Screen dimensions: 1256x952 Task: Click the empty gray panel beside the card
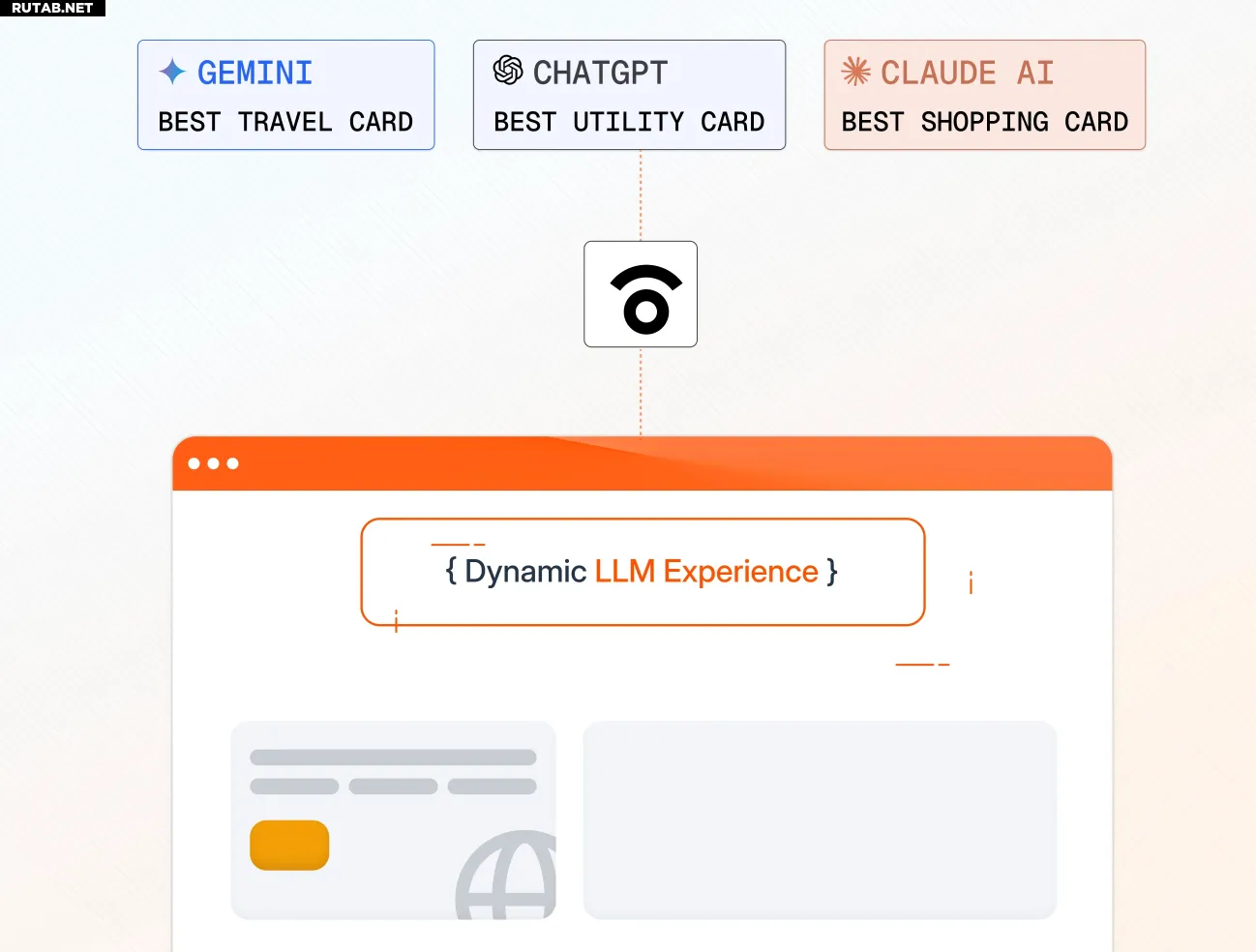coord(820,819)
